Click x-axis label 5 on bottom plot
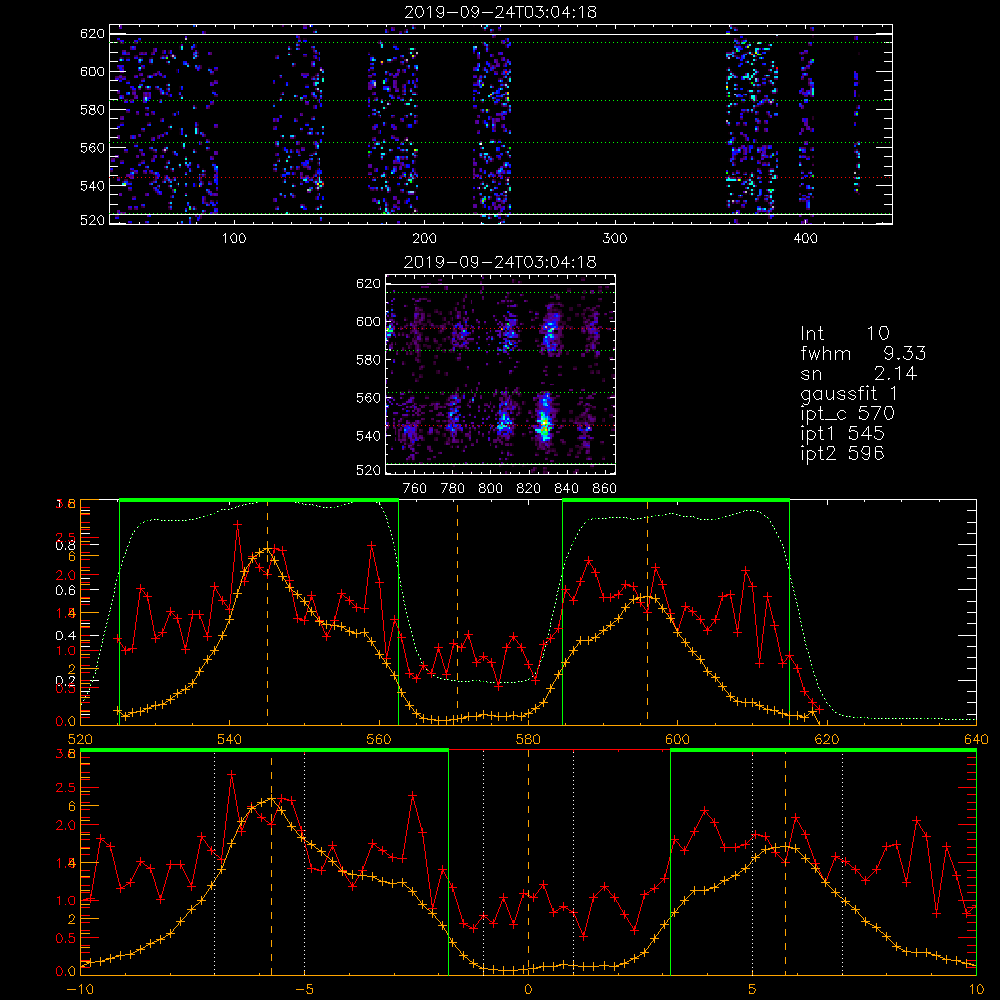This screenshot has width=1000, height=1000. pyautogui.click(x=753, y=989)
